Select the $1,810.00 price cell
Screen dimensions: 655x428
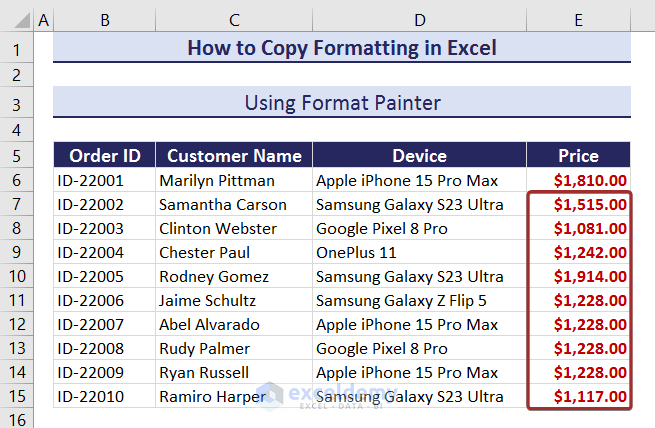tap(579, 181)
